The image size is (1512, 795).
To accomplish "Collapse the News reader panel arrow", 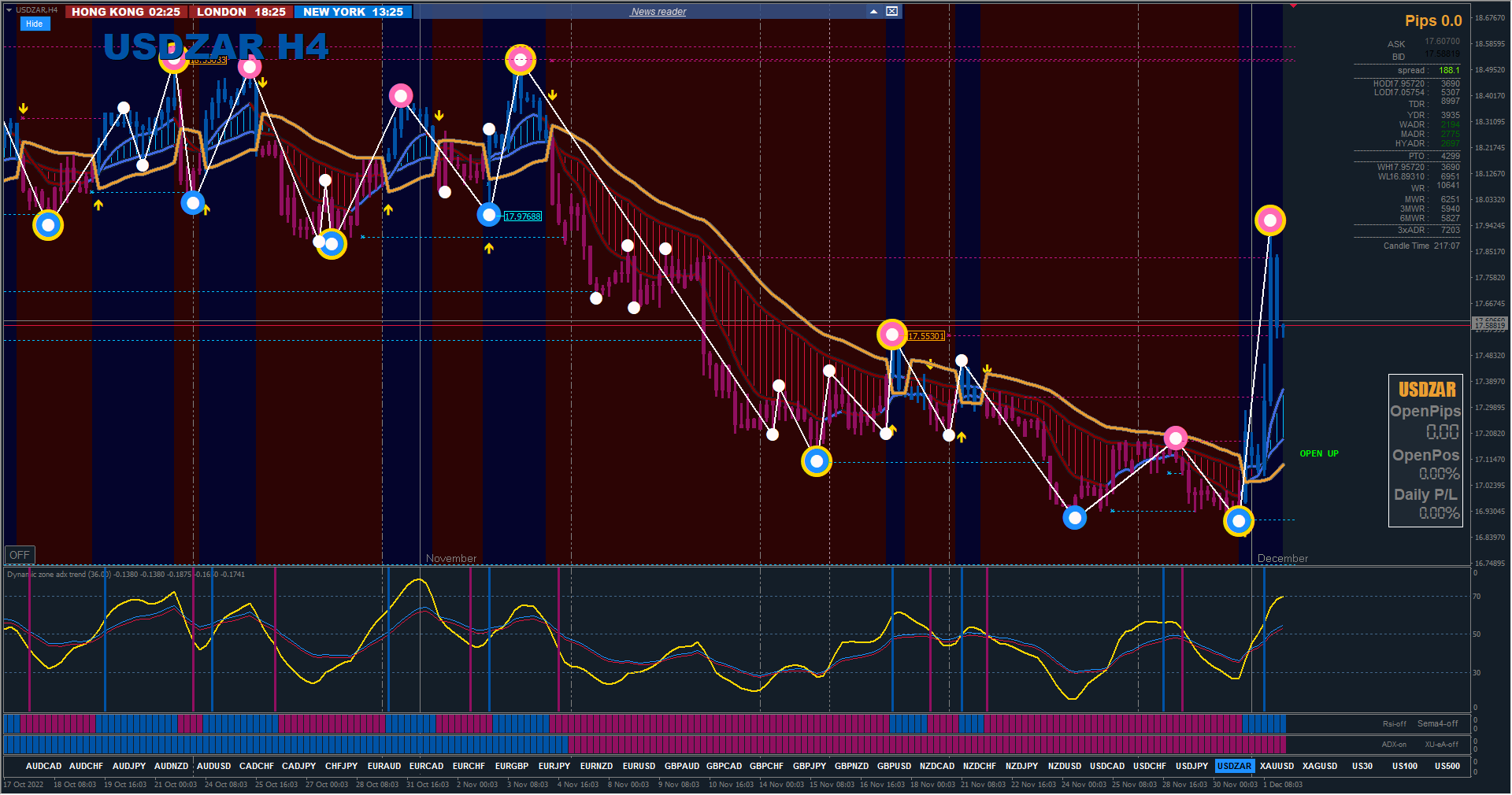I will coord(873,11).
